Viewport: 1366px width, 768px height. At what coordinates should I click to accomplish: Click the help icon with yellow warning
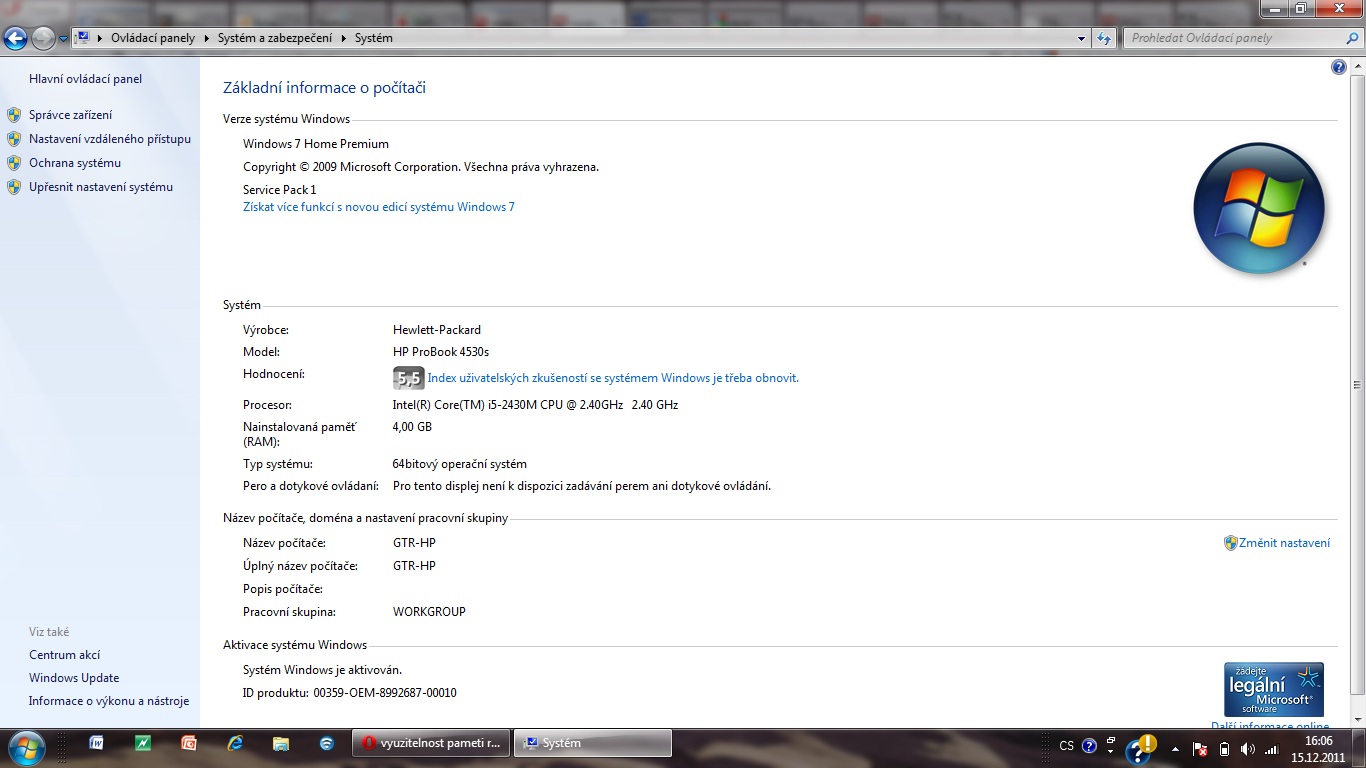[1141, 747]
